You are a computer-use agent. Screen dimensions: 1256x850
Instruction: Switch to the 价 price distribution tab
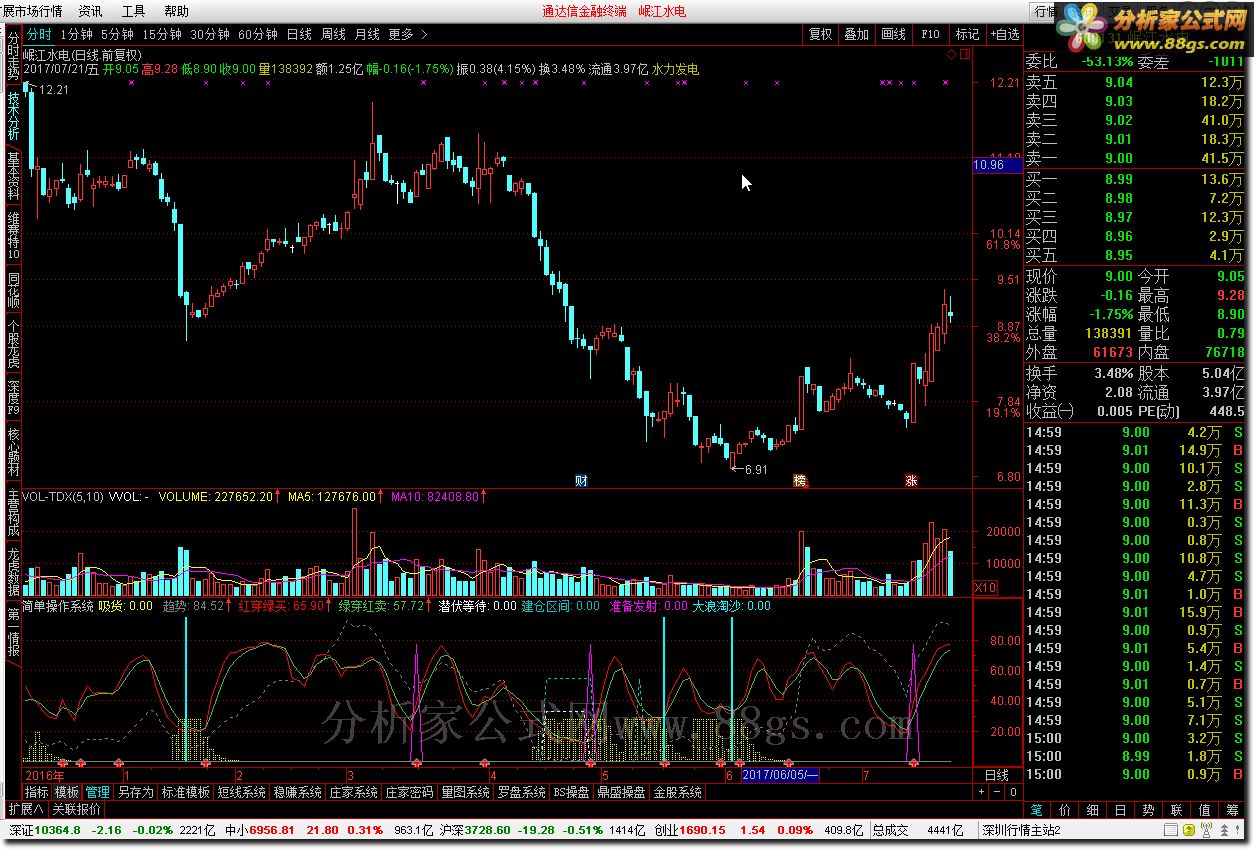point(1065,810)
